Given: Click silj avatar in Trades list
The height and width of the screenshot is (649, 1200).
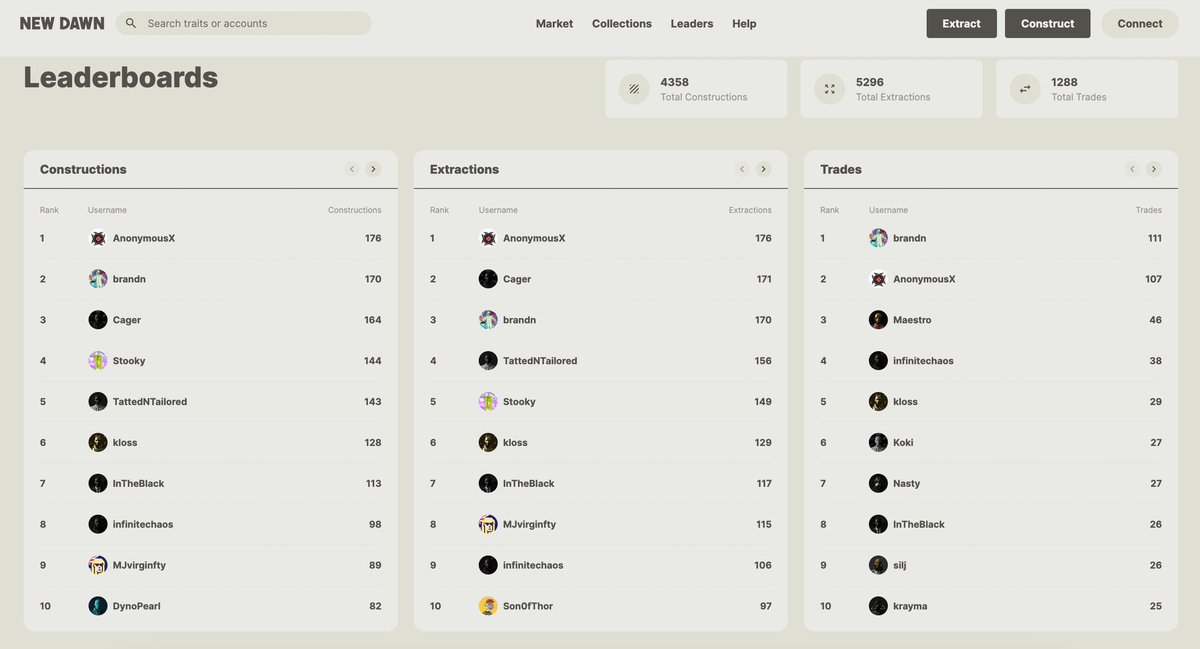Looking at the screenshot, I should click(878, 565).
